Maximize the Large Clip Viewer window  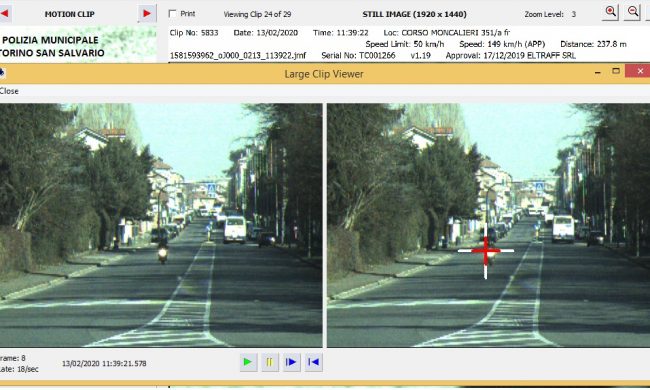(616, 71)
